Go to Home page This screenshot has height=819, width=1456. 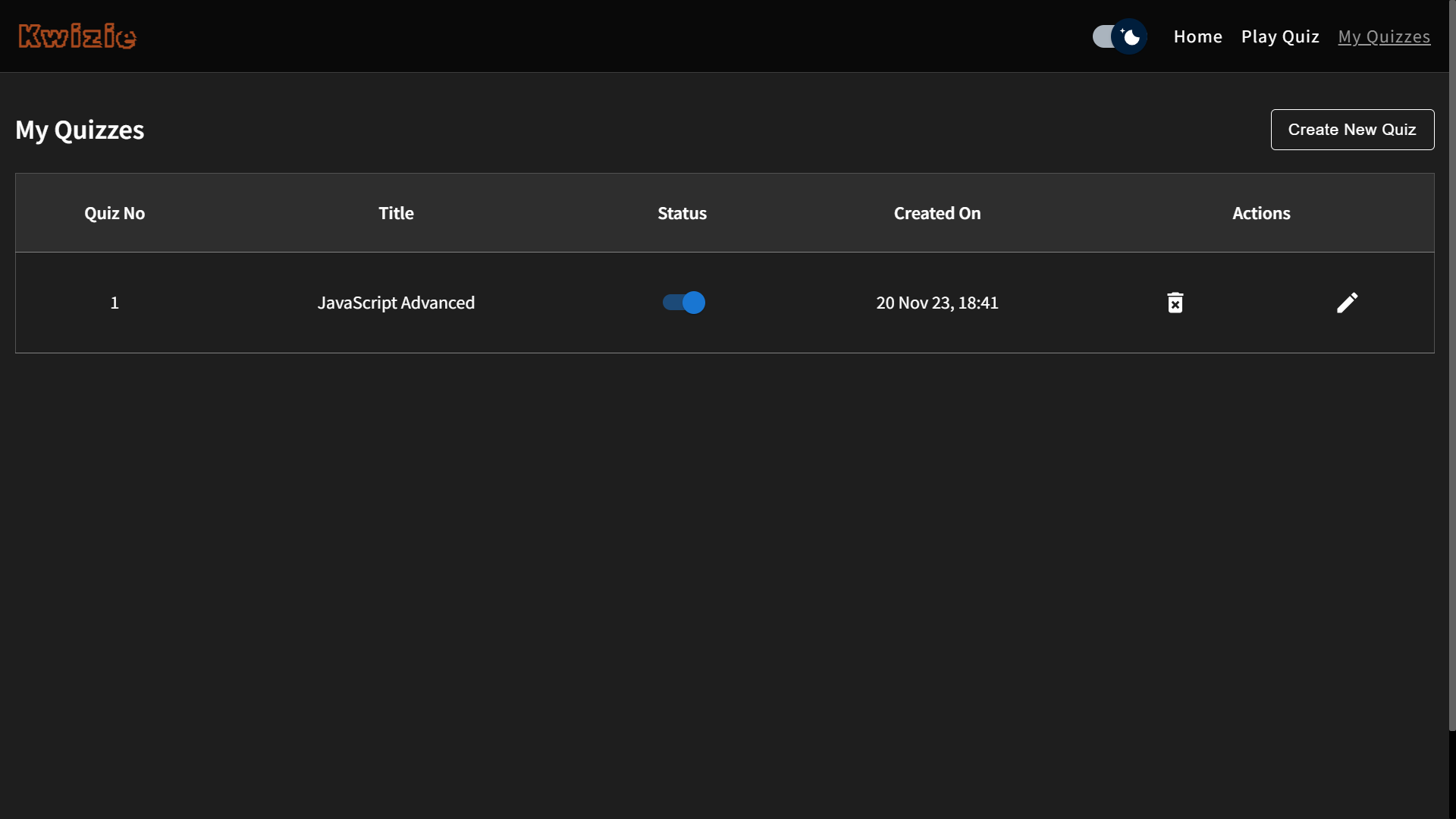click(x=1197, y=36)
